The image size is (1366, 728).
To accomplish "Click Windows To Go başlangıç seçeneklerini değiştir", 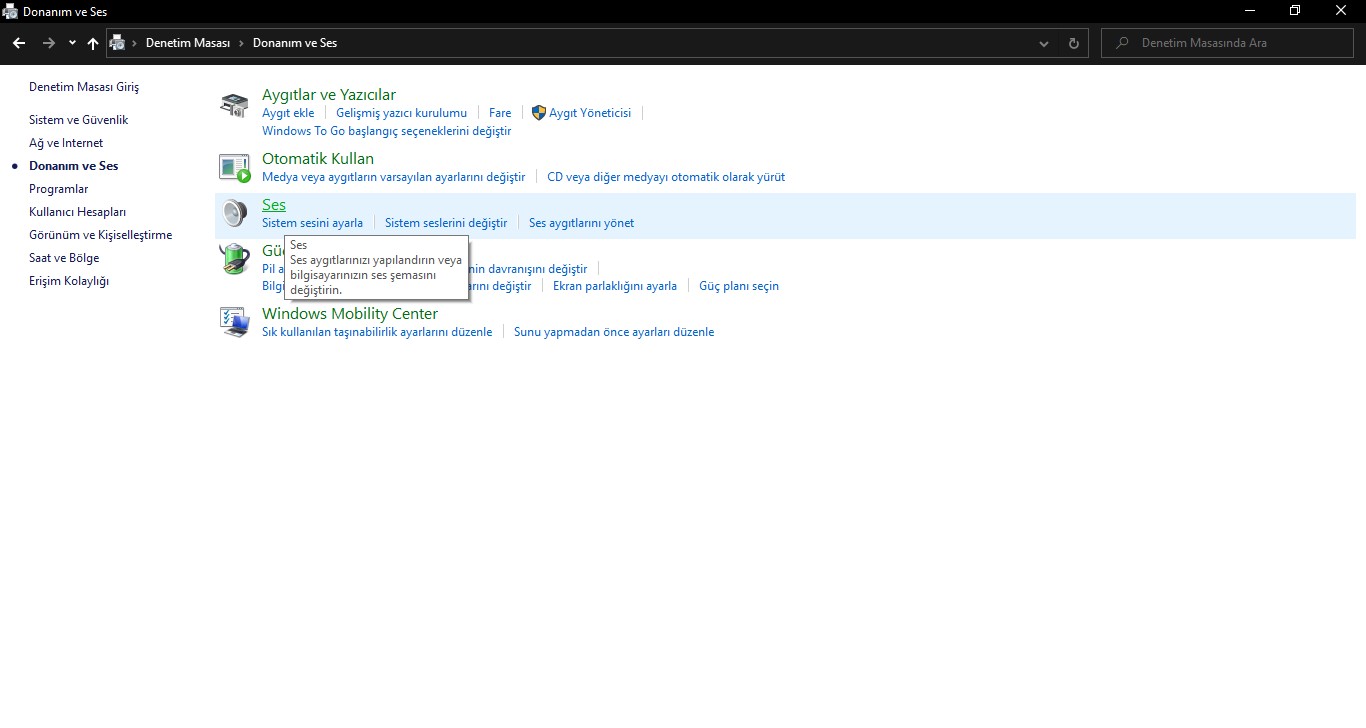I will [386, 131].
